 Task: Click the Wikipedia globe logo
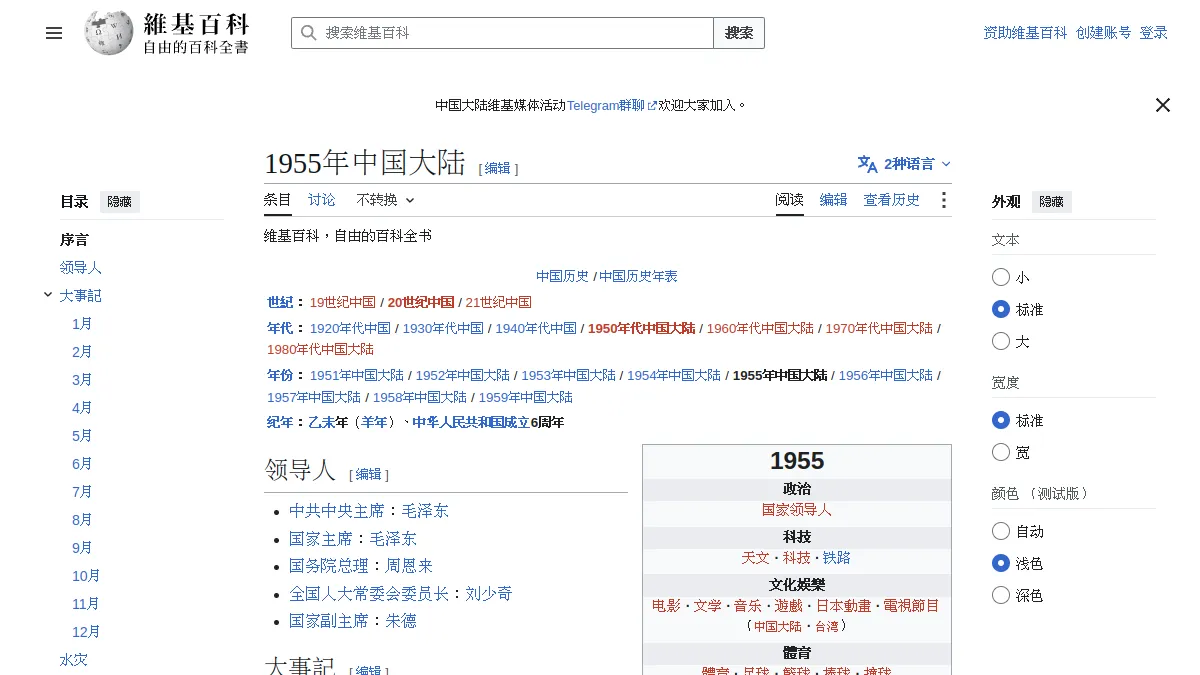coord(109,33)
